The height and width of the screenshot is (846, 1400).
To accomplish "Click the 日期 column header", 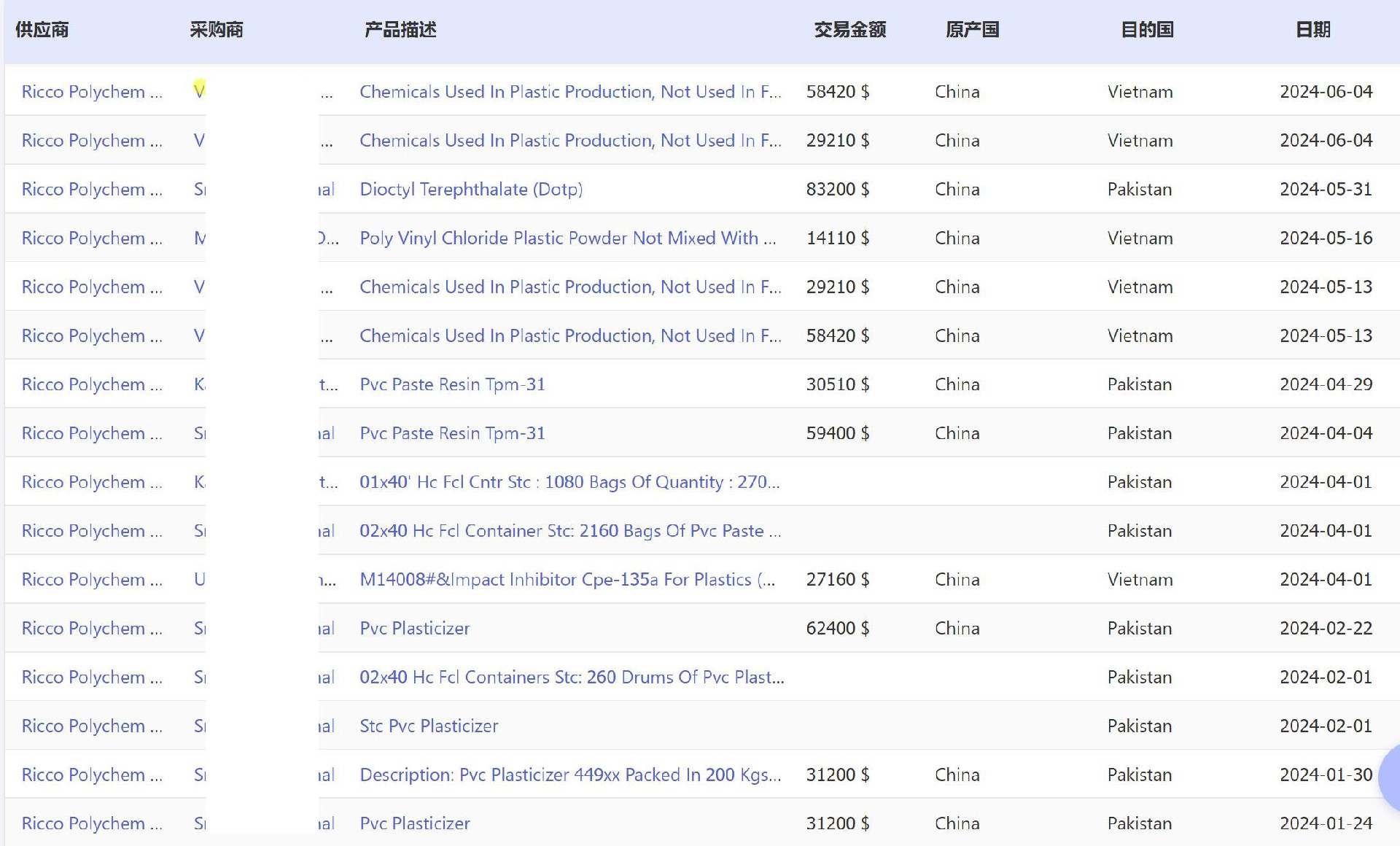I will [x=1313, y=30].
